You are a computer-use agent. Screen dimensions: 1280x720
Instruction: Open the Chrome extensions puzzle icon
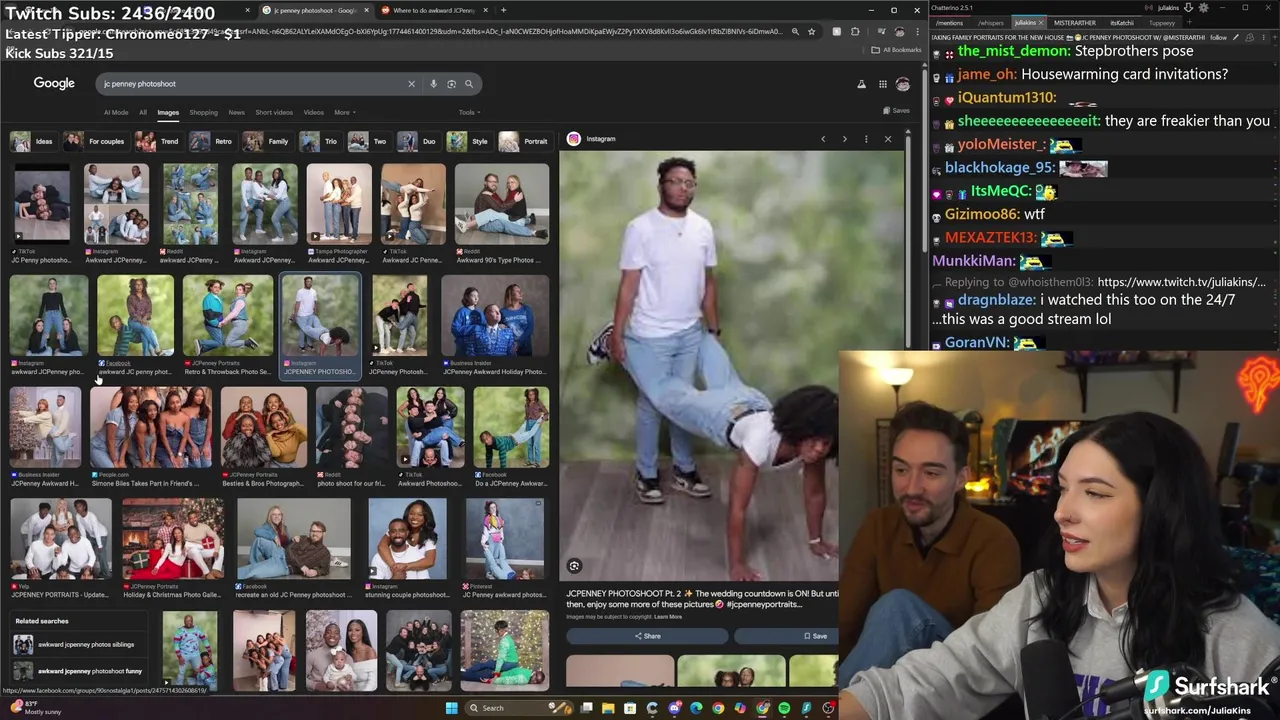coord(855,31)
